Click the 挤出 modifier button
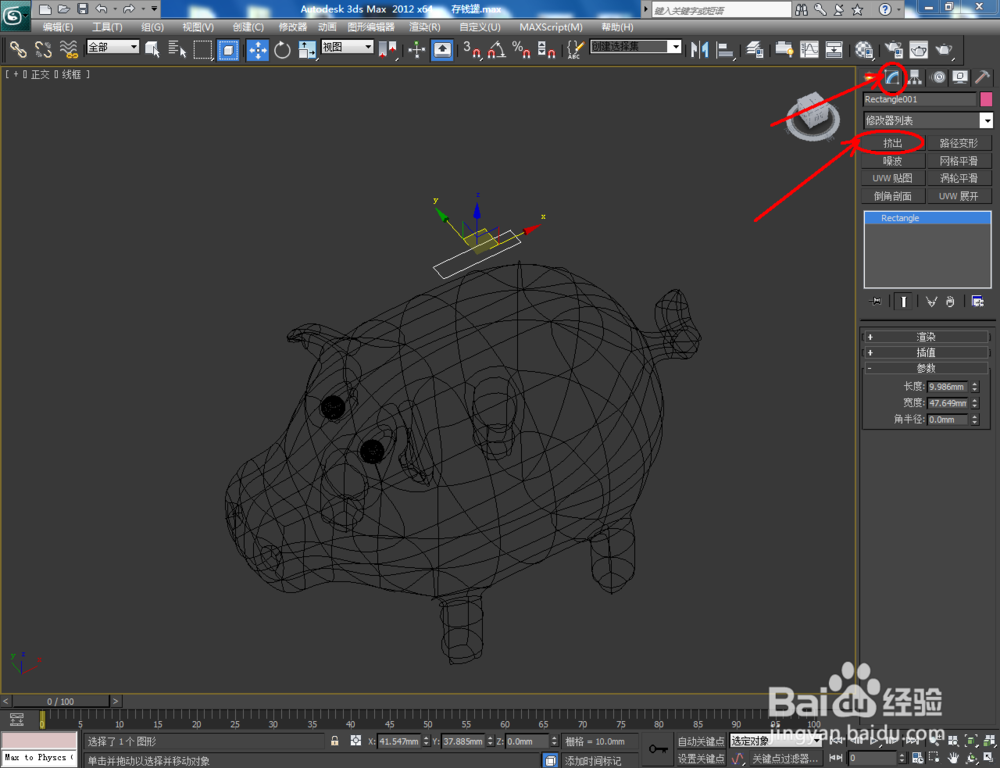The height and width of the screenshot is (768, 1000). pos(893,143)
